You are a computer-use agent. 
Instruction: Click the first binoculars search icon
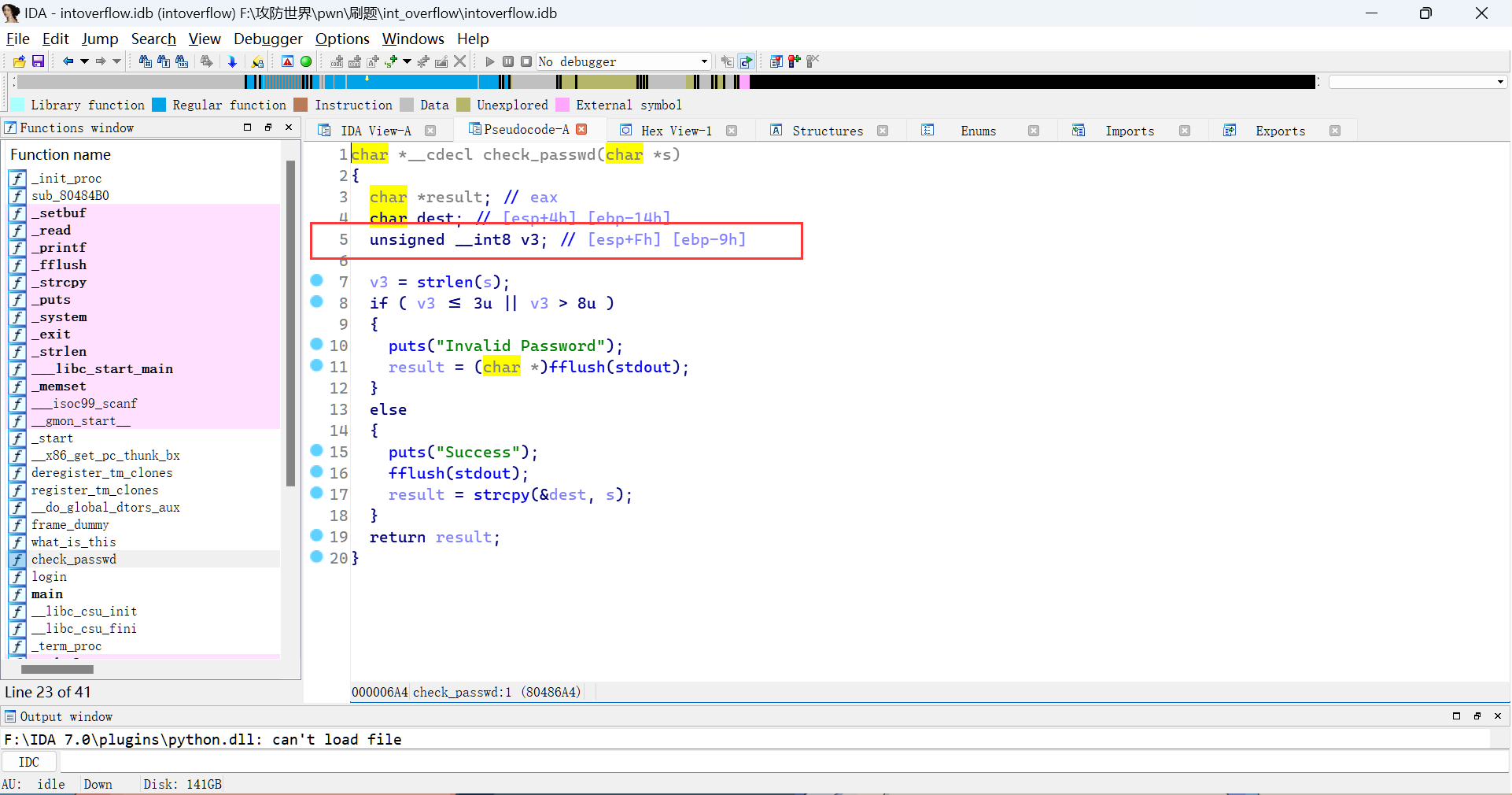(x=146, y=61)
